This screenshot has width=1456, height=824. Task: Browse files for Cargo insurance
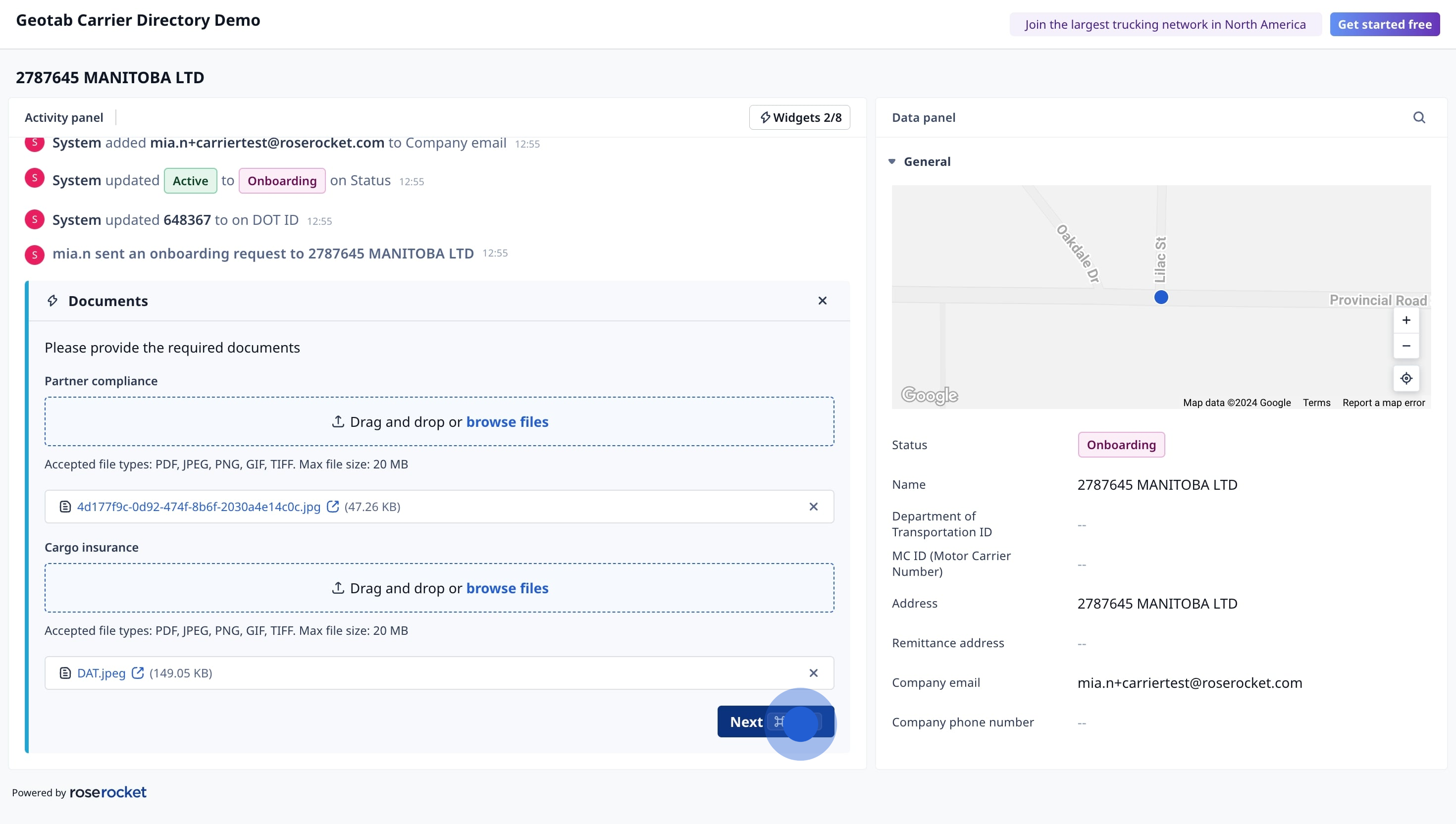[507, 588]
